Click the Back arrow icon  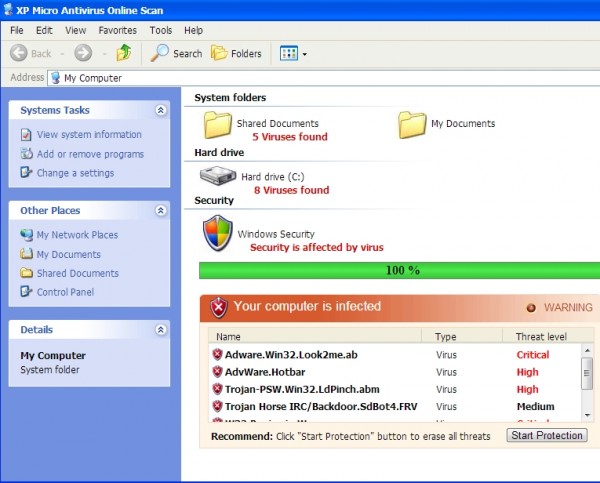[18, 53]
